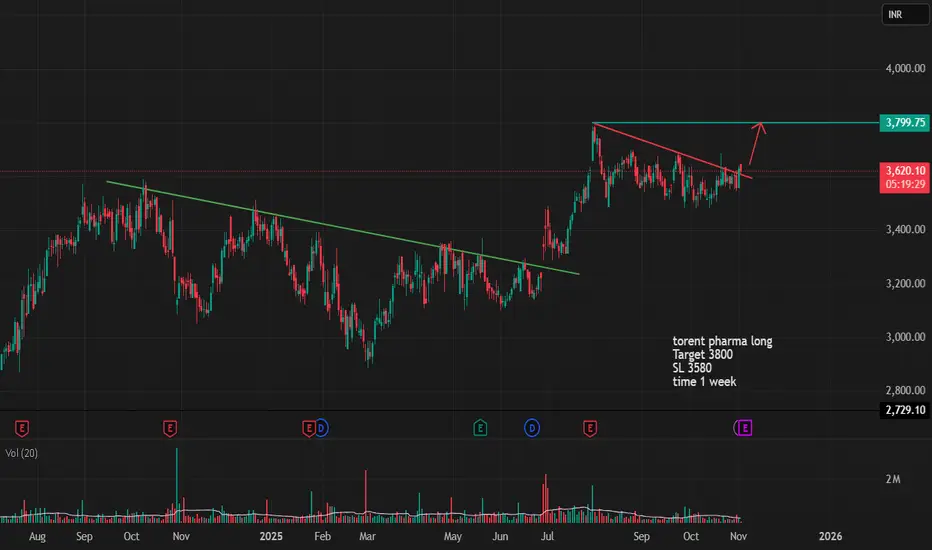This screenshot has width=932, height=550.
Task: Select the red descending trendline drawing
Action: 672,150
